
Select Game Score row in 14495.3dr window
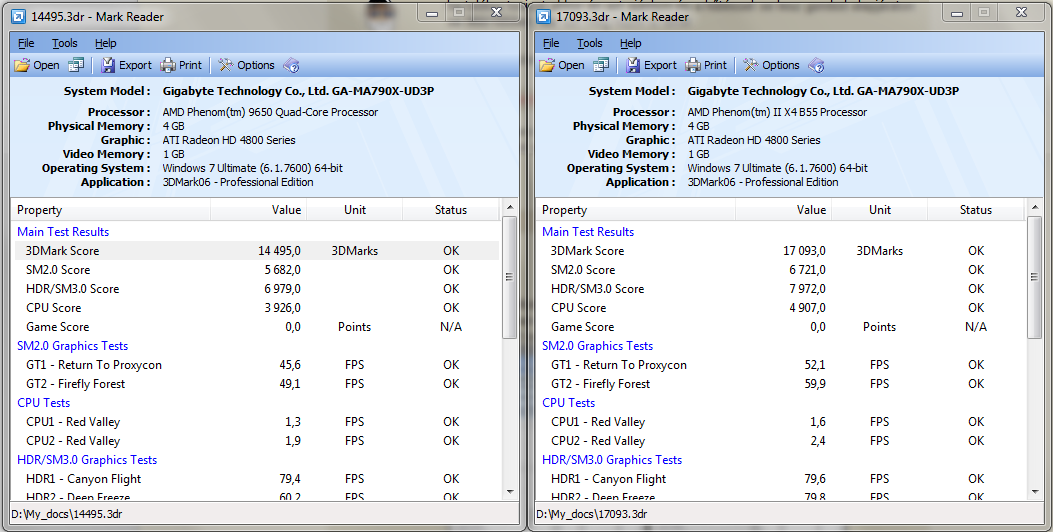[257, 326]
